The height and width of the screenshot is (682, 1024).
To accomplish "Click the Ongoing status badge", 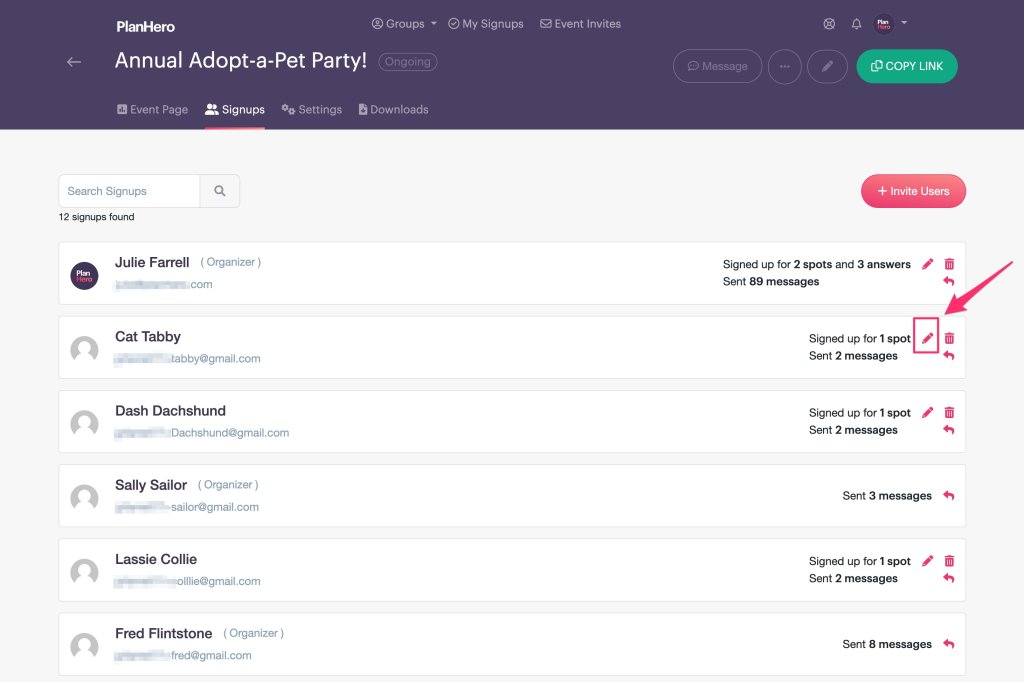I will click(408, 61).
